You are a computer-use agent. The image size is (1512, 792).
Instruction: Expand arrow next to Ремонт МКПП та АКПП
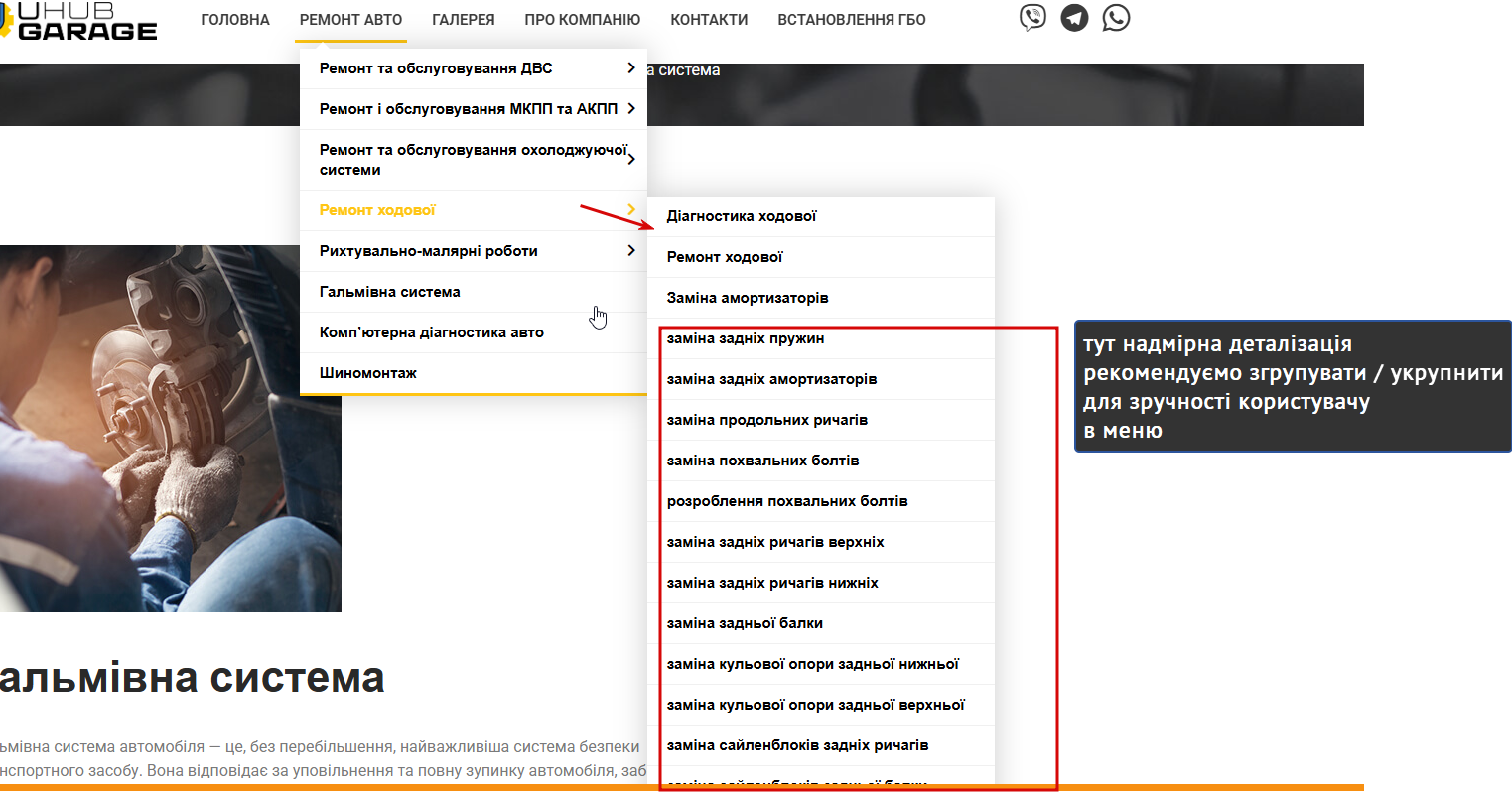tap(631, 108)
